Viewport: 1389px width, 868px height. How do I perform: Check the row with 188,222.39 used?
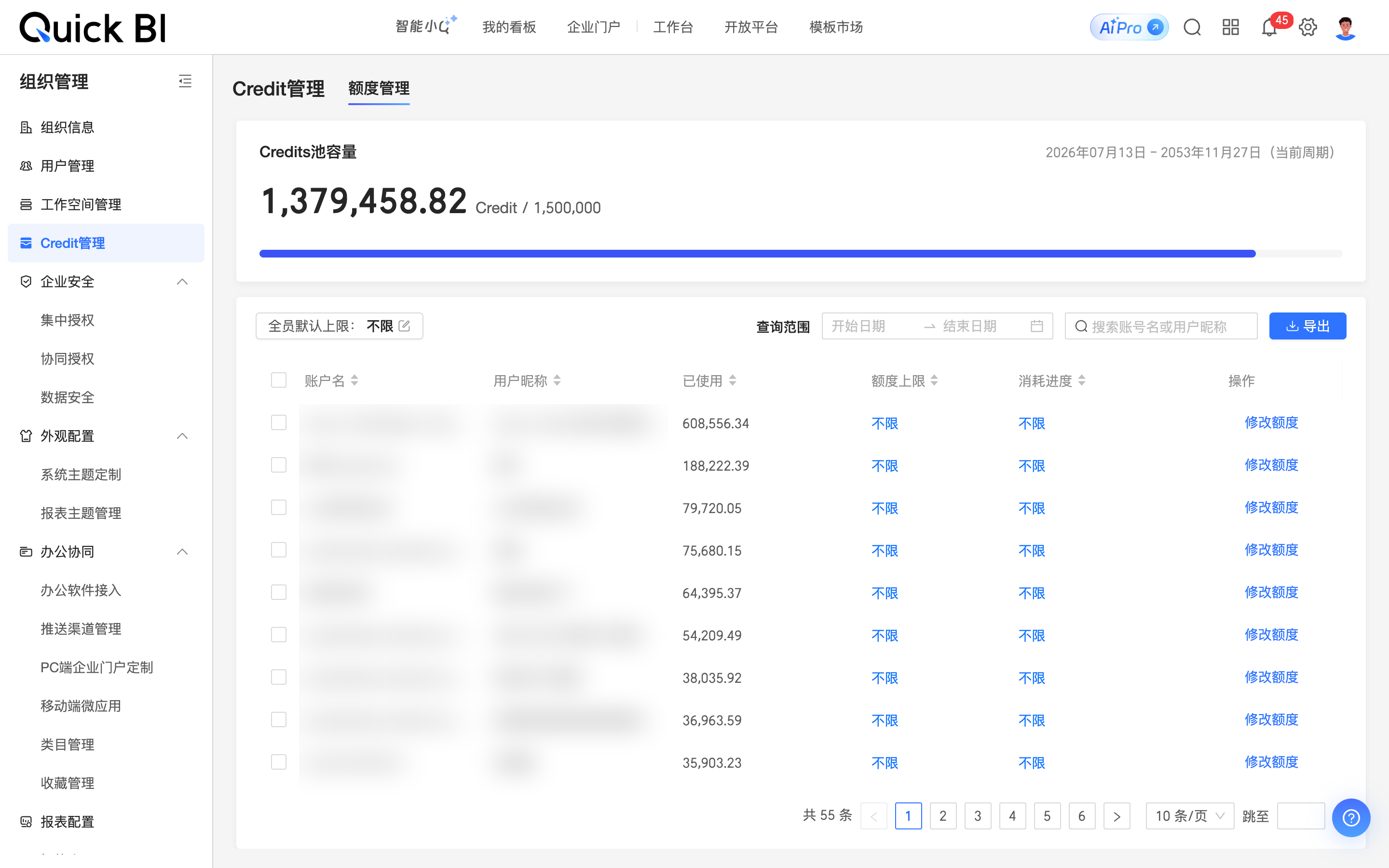[x=278, y=465]
